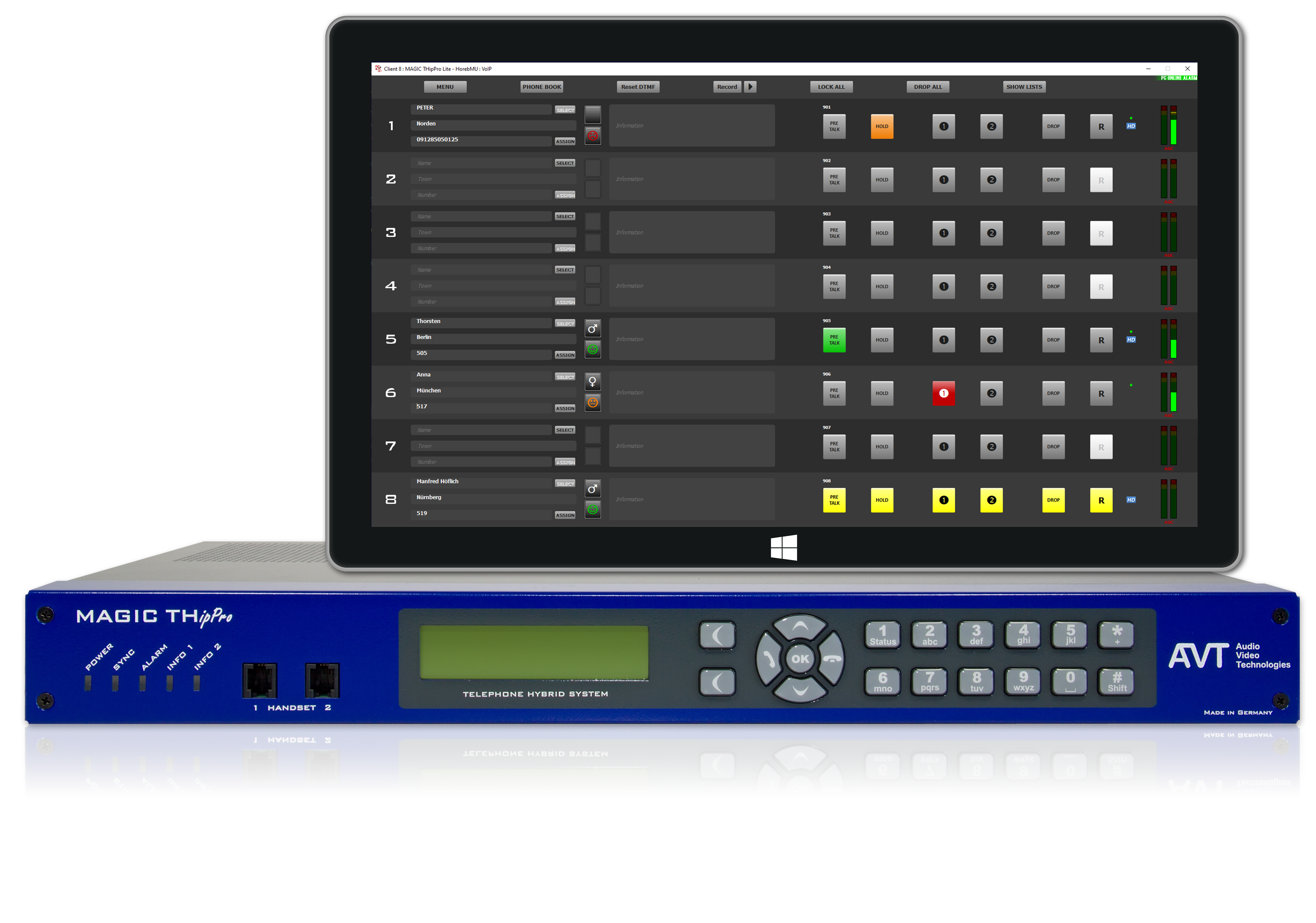The height and width of the screenshot is (923, 1316).
Task: Click the male gender icon on line 5
Action: click(592, 328)
